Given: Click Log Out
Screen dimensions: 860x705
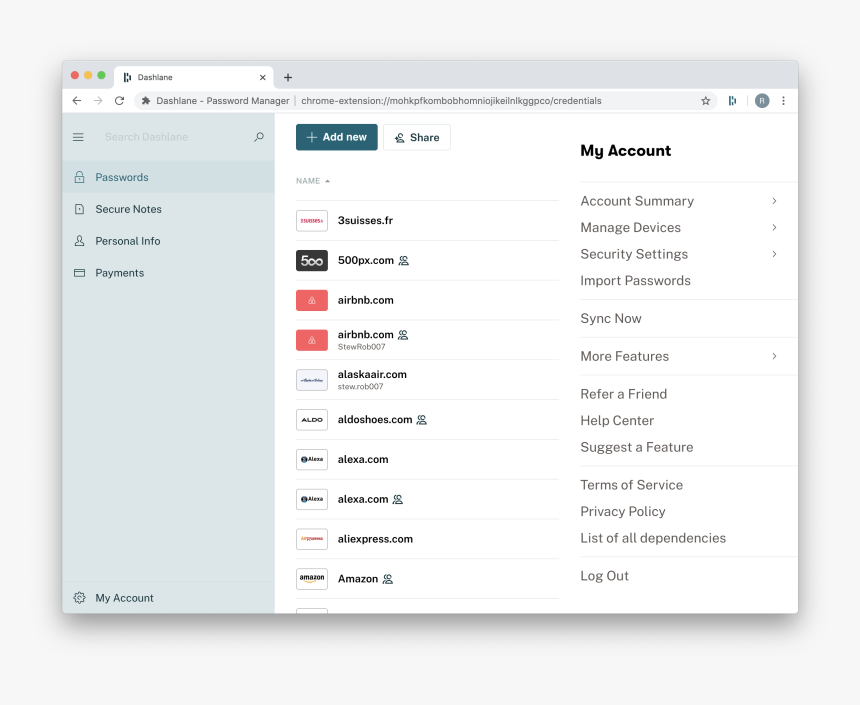Looking at the screenshot, I should coord(604,576).
